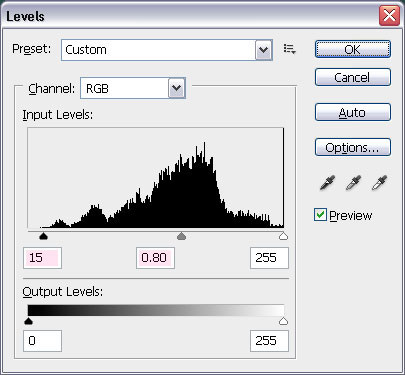Click the input highlight field showing 255
The height and width of the screenshot is (375, 405).
point(269,258)
